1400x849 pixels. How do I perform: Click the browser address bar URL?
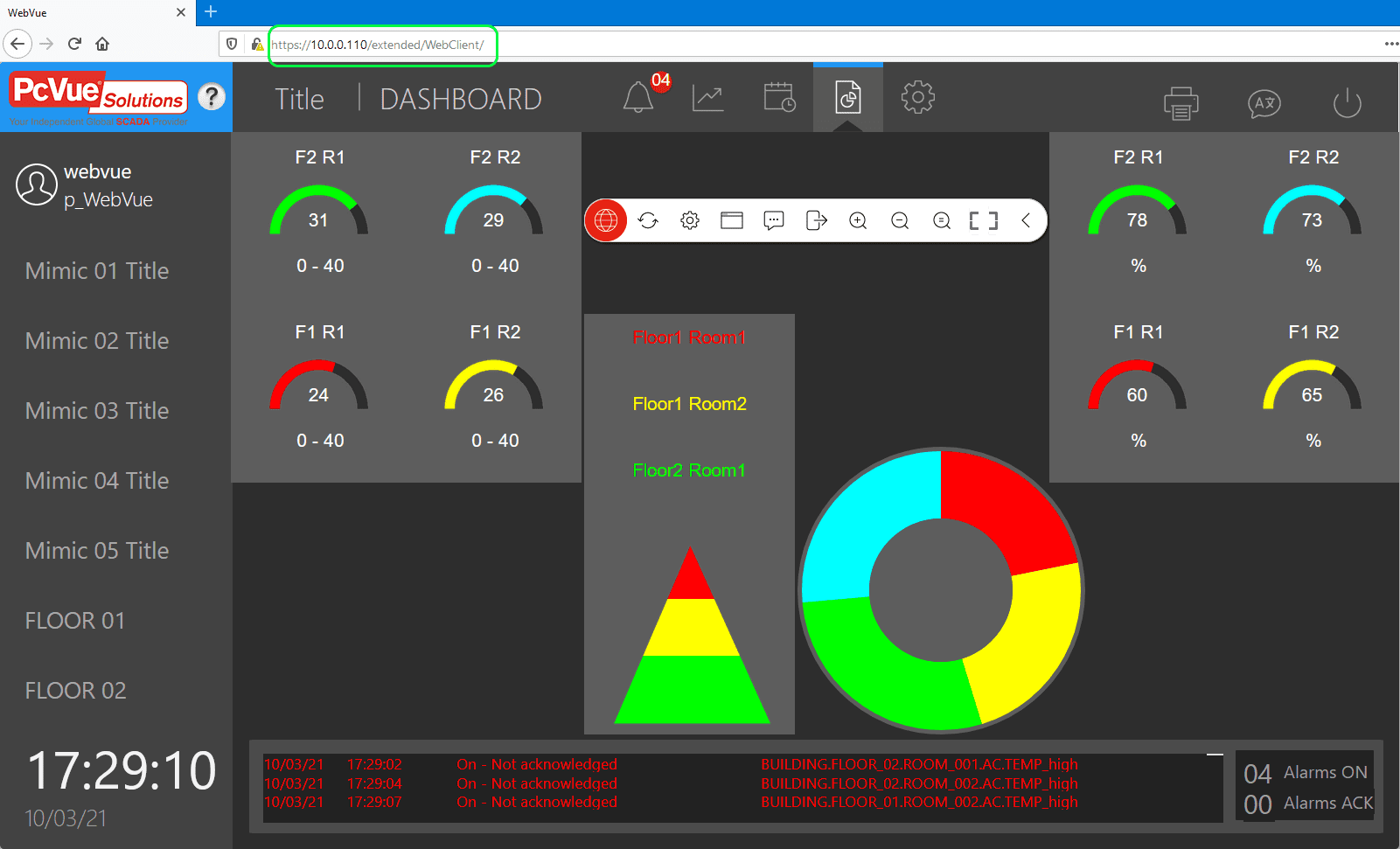[378, 45]
